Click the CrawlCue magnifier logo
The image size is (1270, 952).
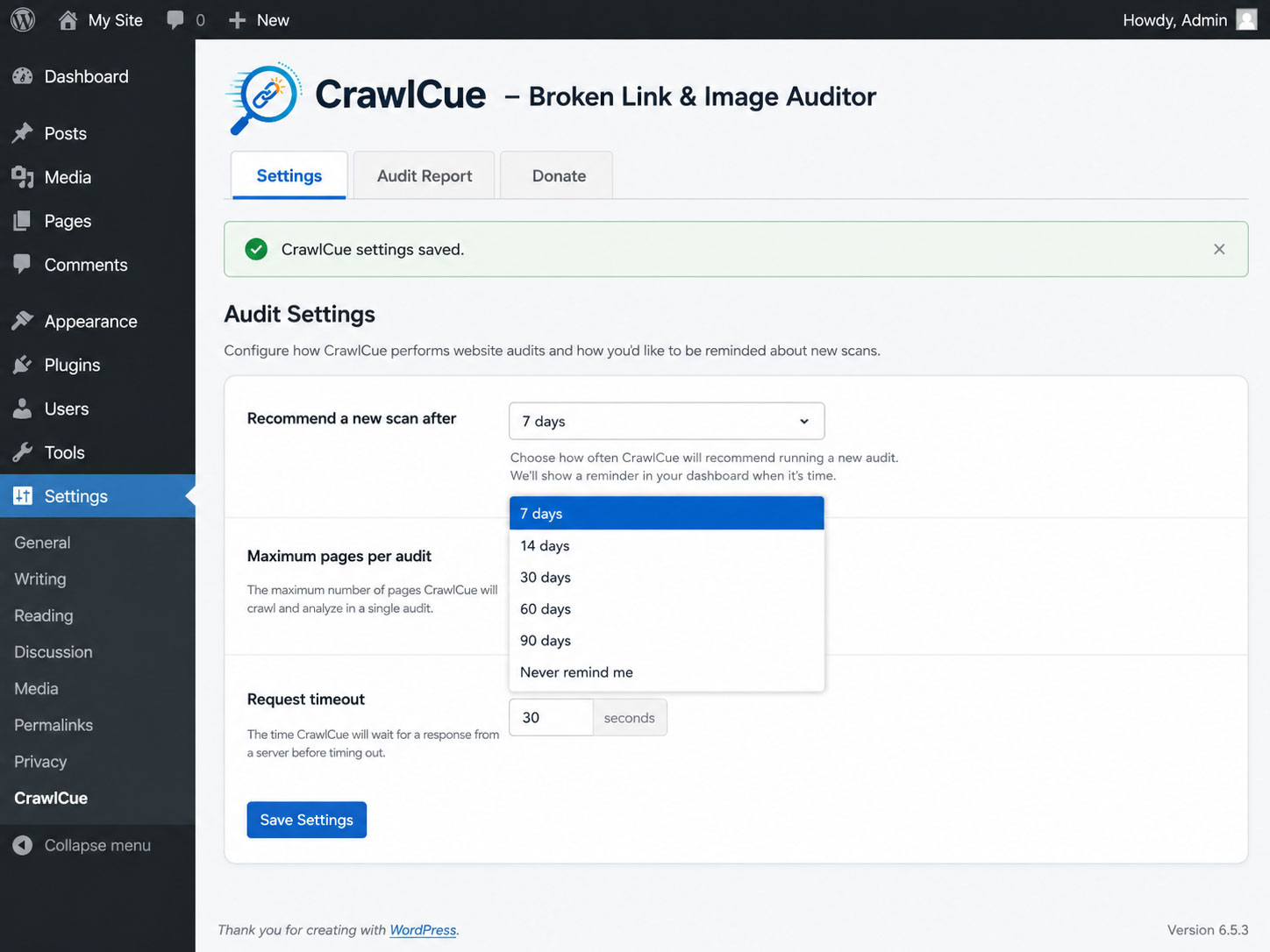click(263, 97)
